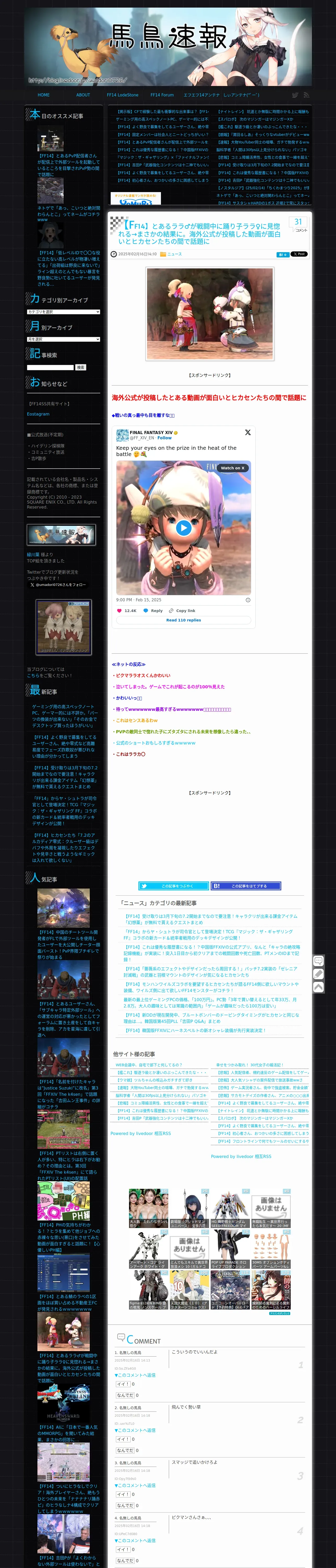Viewport: 336px width, 1568px height.
Task: Click @umadori0726 follow button
Action: tap(58, 584)
